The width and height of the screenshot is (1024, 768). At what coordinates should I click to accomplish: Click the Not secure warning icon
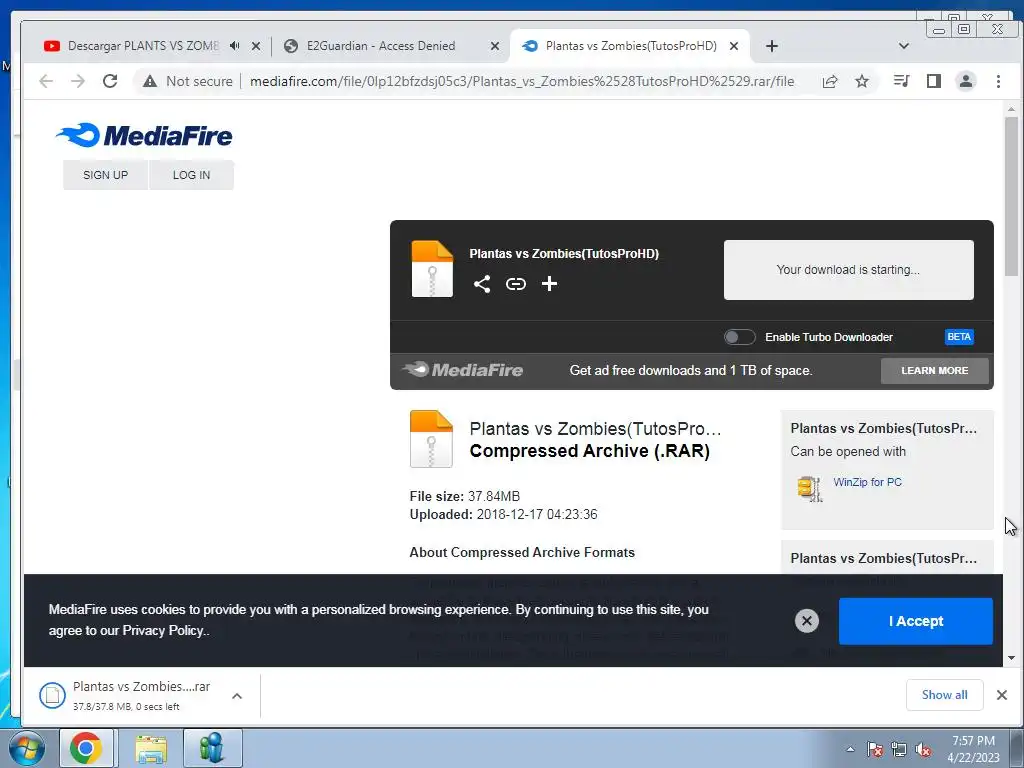pos(150,81)
